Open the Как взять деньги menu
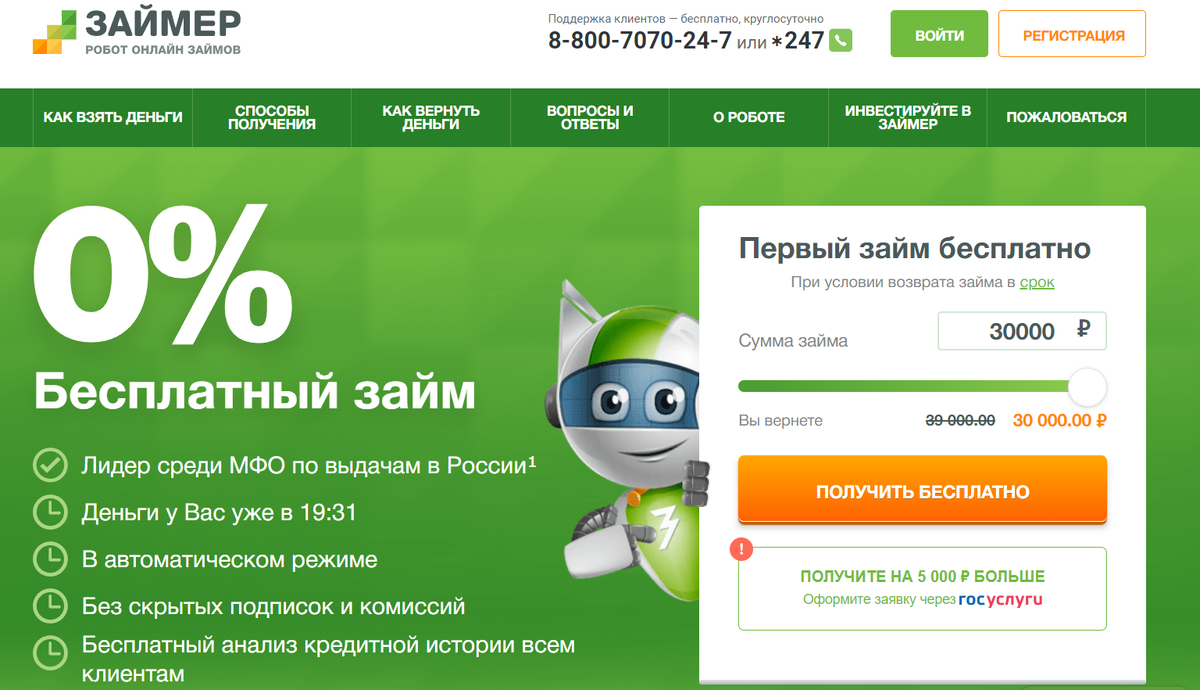Image resolution: width=1200 pixels, height=690 pixels. [x=113, y=117]
